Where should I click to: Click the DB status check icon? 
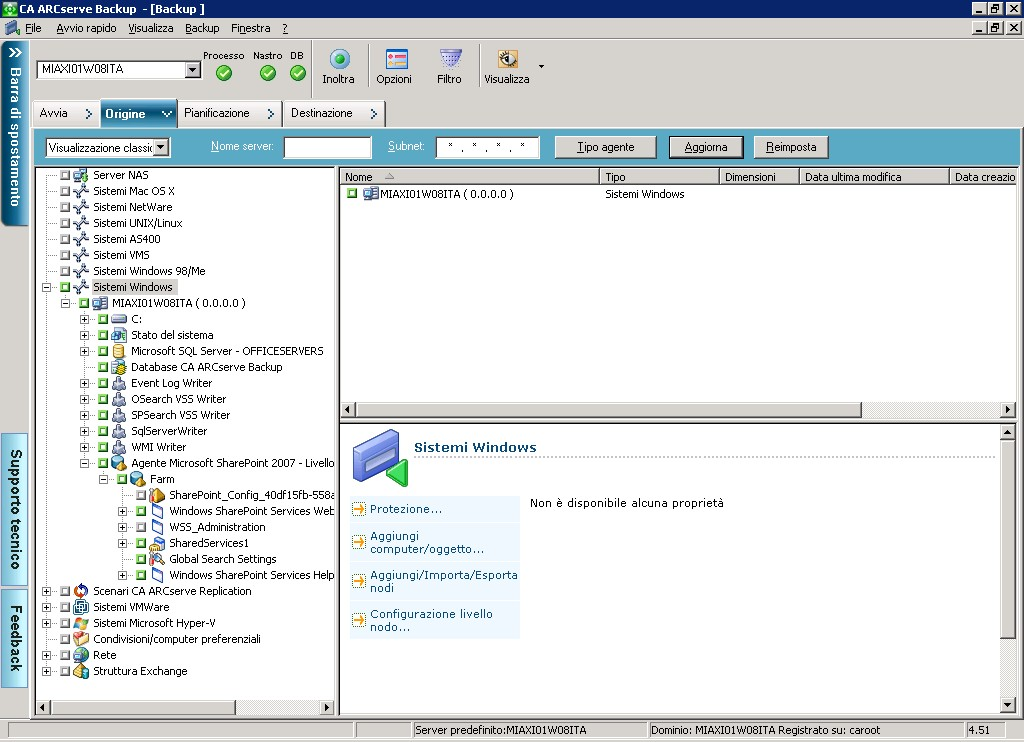pos(296,72)
